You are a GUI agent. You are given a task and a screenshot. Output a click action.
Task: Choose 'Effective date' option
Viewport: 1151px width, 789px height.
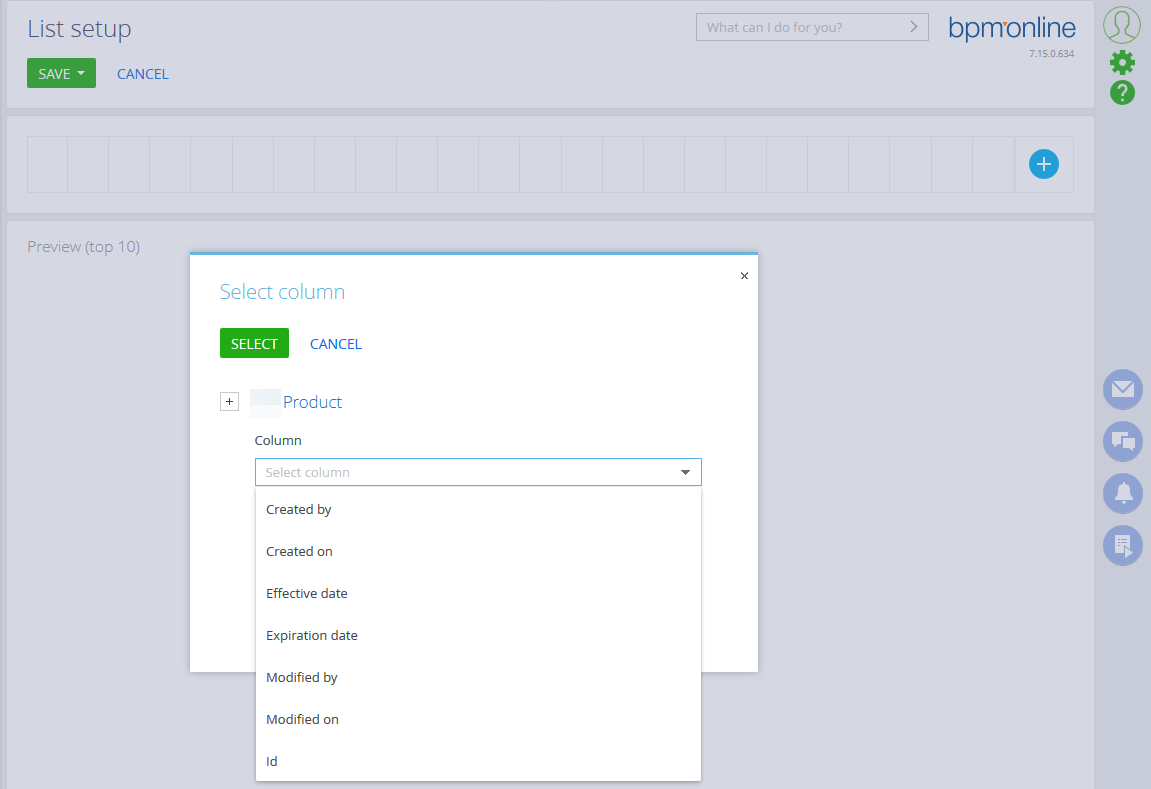point(478,593)
